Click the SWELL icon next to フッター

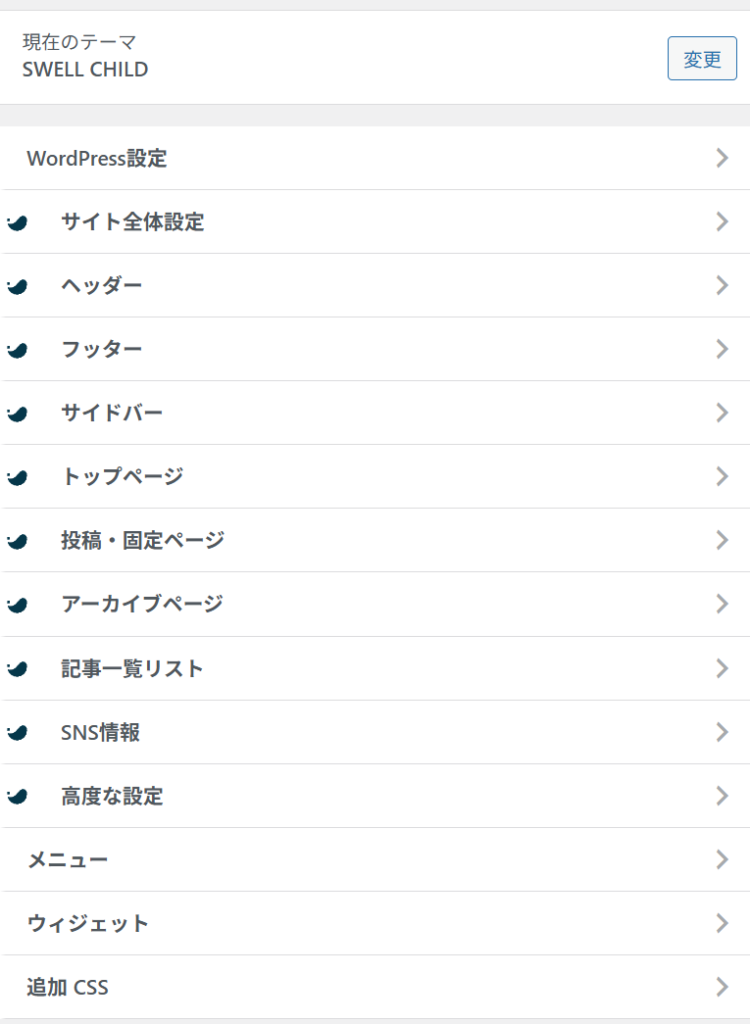click(16, 350)
